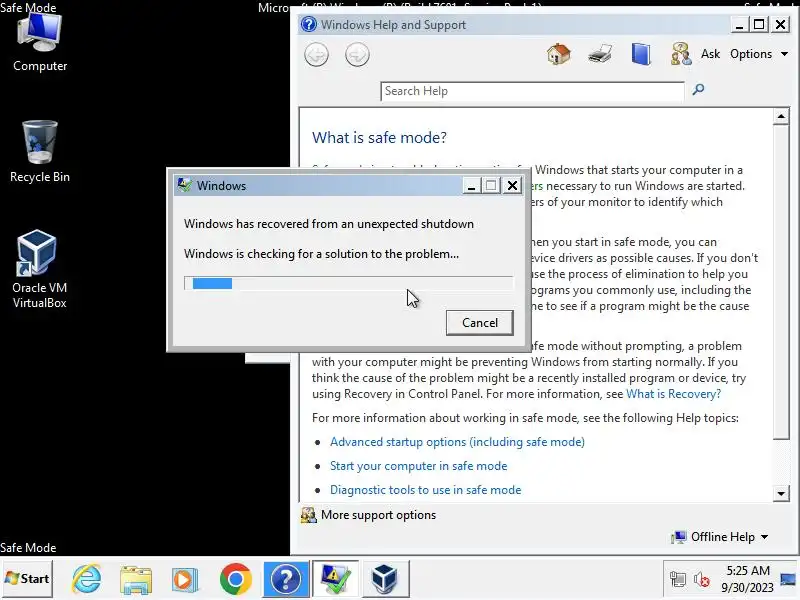Viewport: 800px width, 600px height.
Task: Open VirtualBox from the taskbar
Action: click(385, 579)
